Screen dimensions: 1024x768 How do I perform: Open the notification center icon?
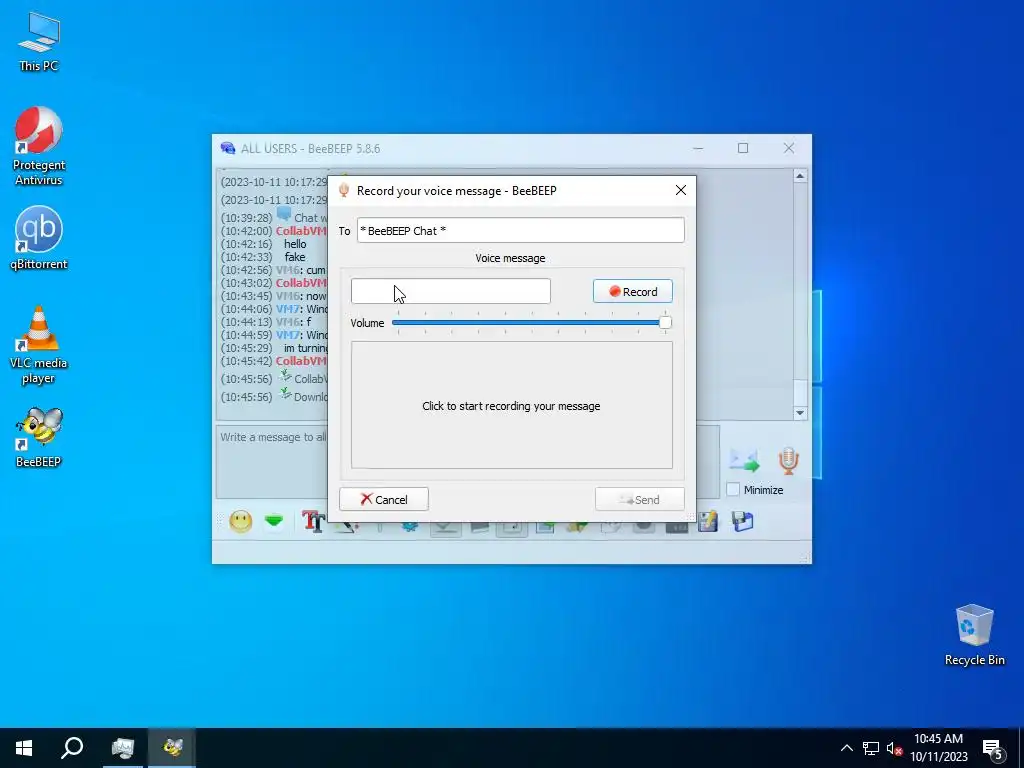pos(993,750)
